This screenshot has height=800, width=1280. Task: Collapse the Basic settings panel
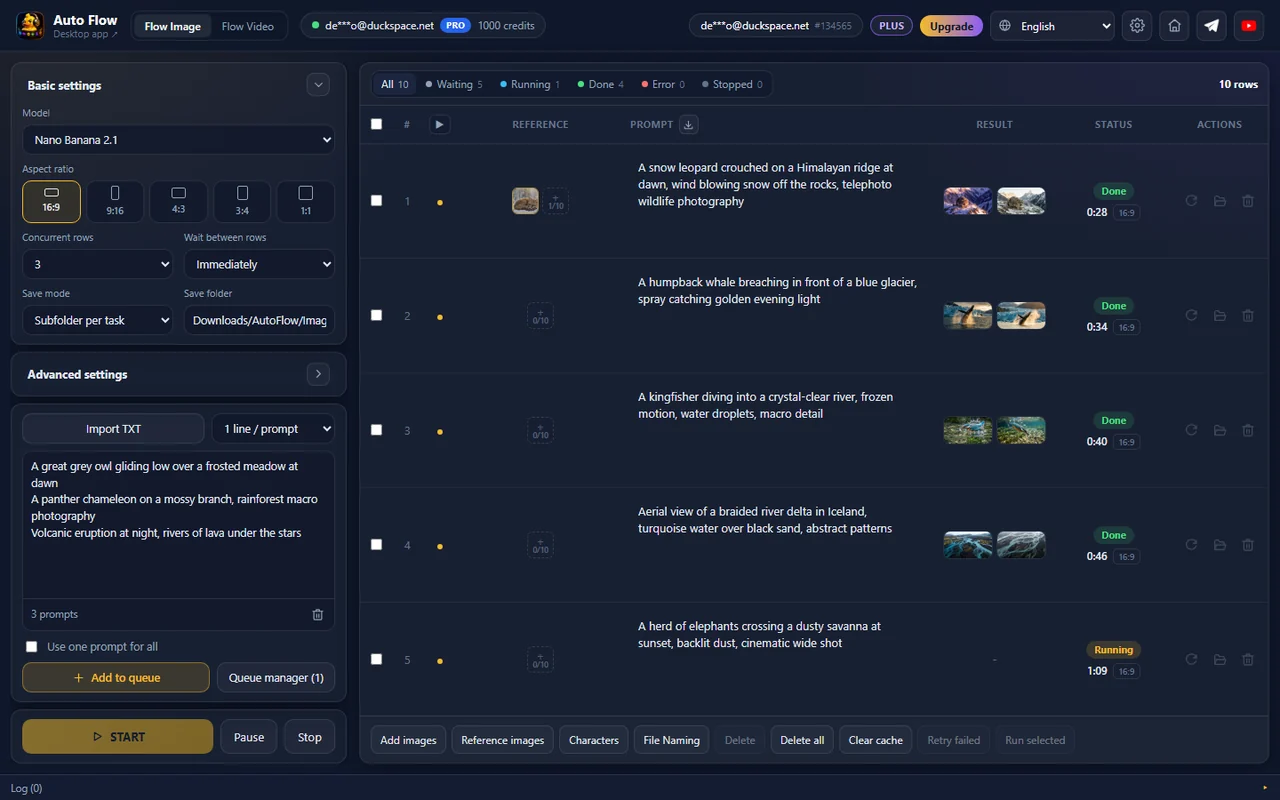(318, 85)
